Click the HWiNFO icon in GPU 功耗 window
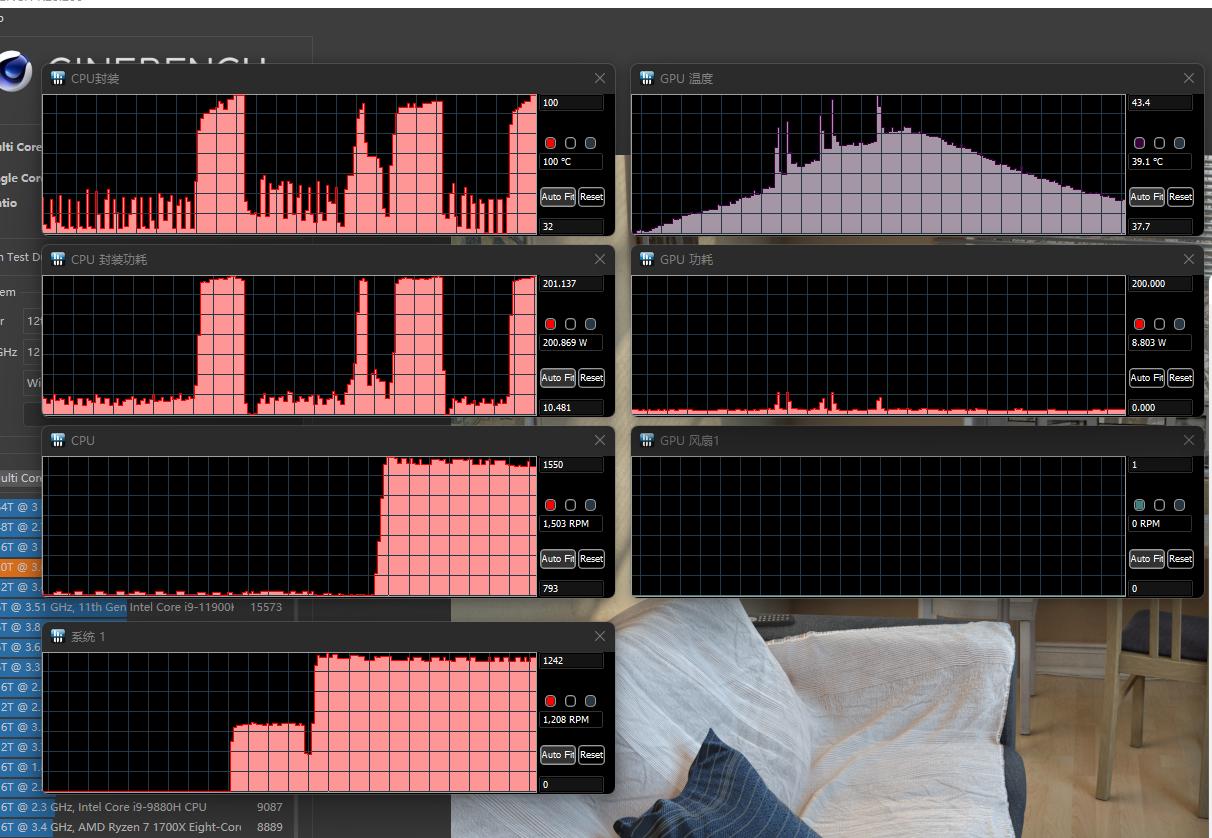 646,259
